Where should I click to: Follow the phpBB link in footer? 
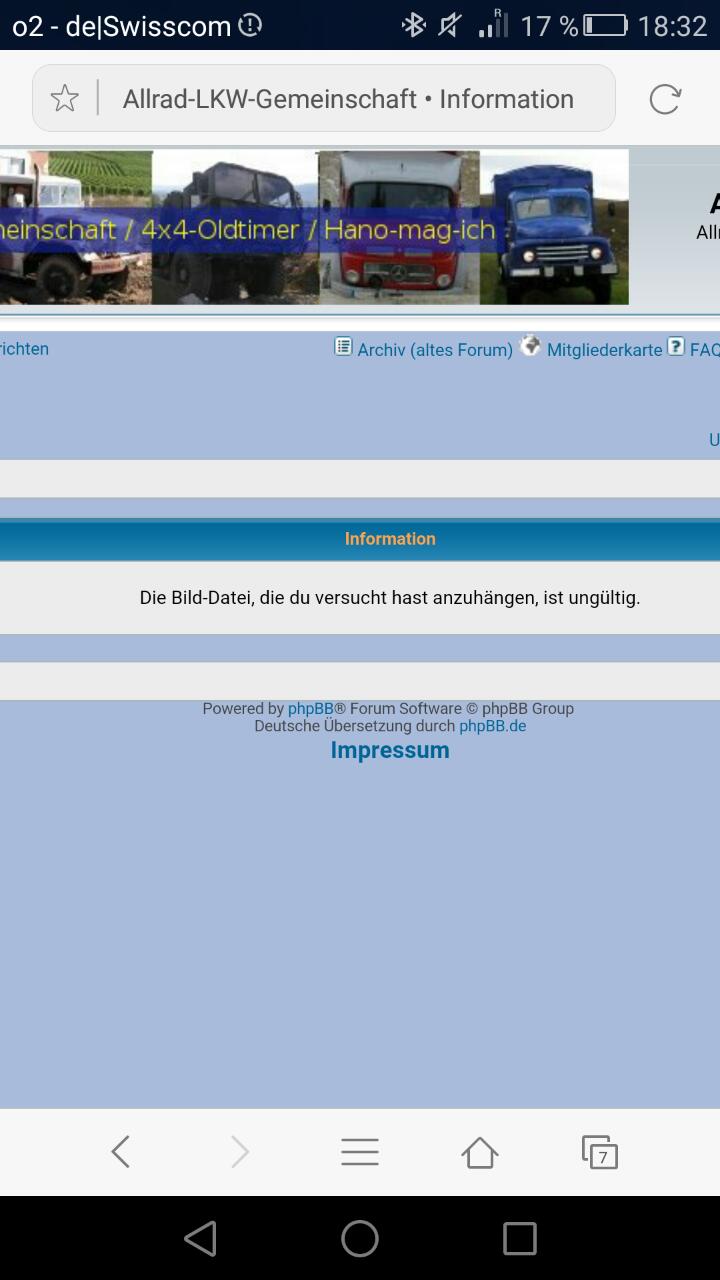coord(310,709)
